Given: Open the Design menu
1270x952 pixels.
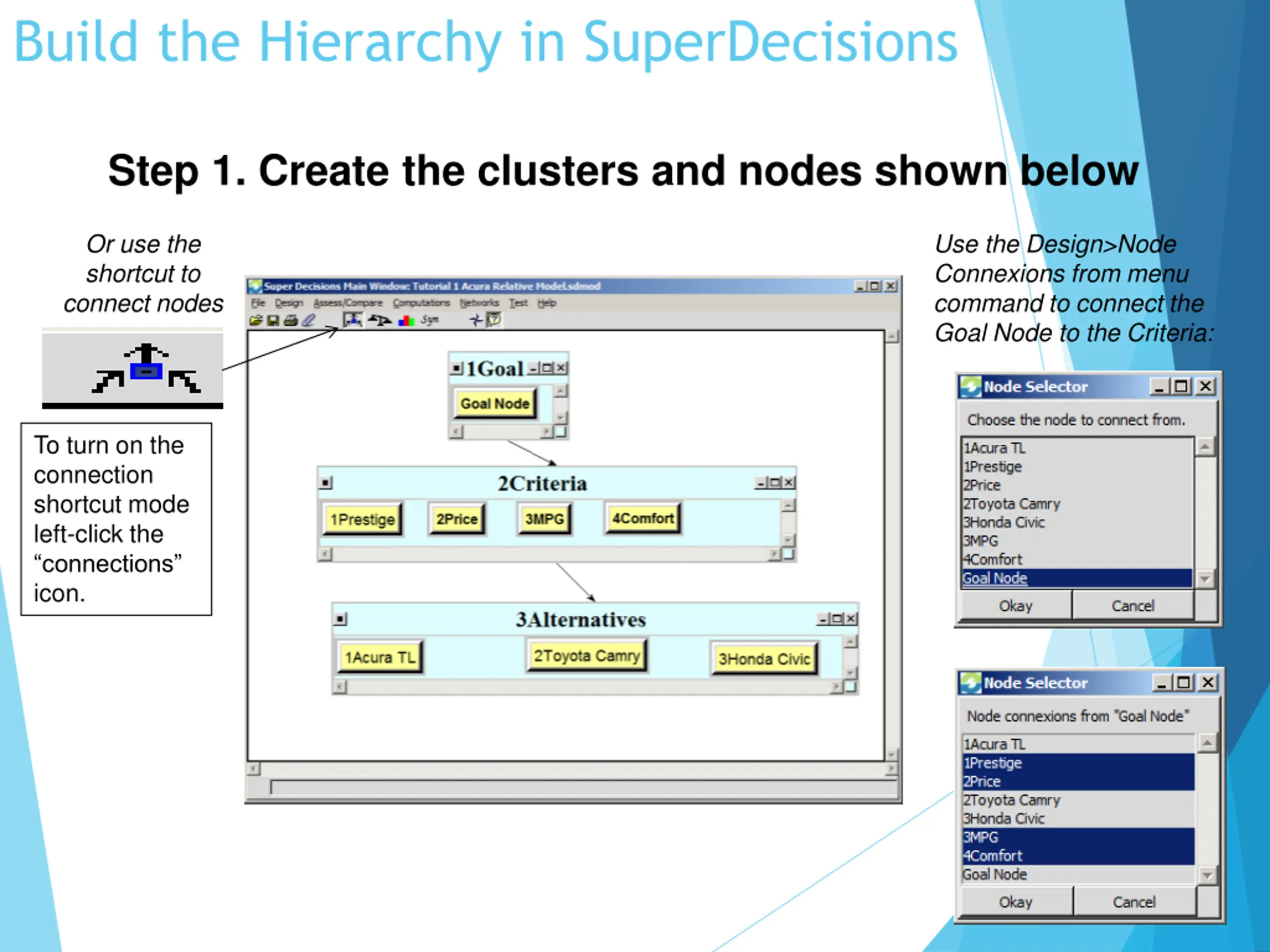Looking at the screenshot, I should click(x=289, y=302).
